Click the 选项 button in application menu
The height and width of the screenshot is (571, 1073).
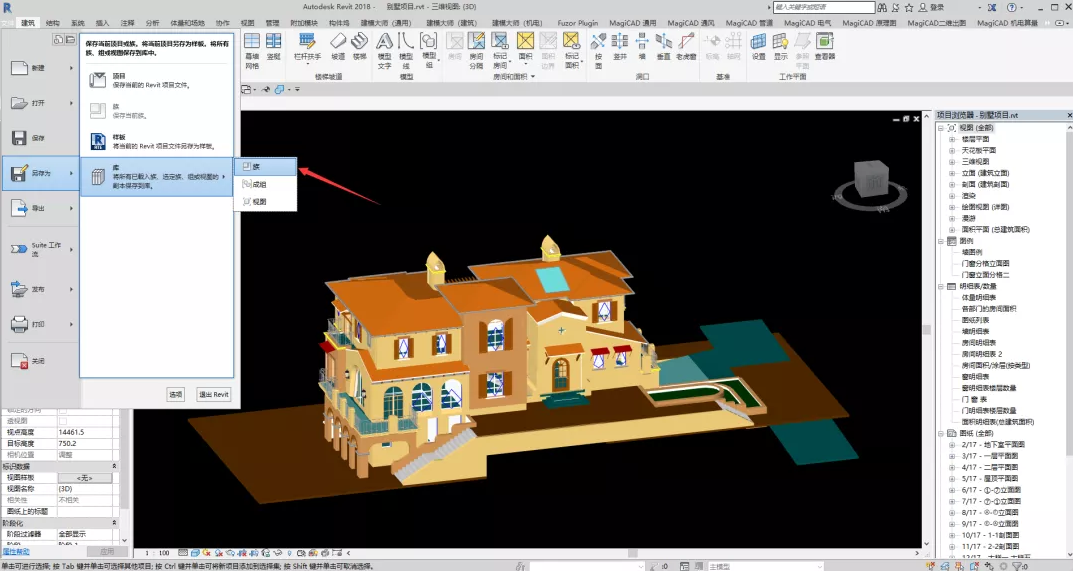[x=175, y=394]
